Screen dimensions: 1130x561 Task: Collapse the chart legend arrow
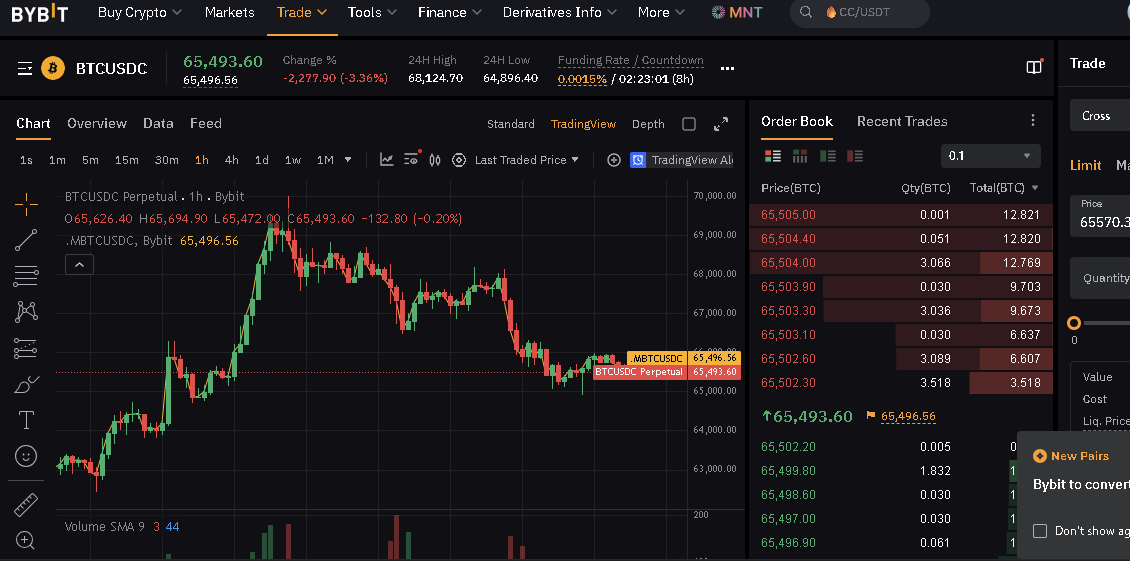coord(79,265)
